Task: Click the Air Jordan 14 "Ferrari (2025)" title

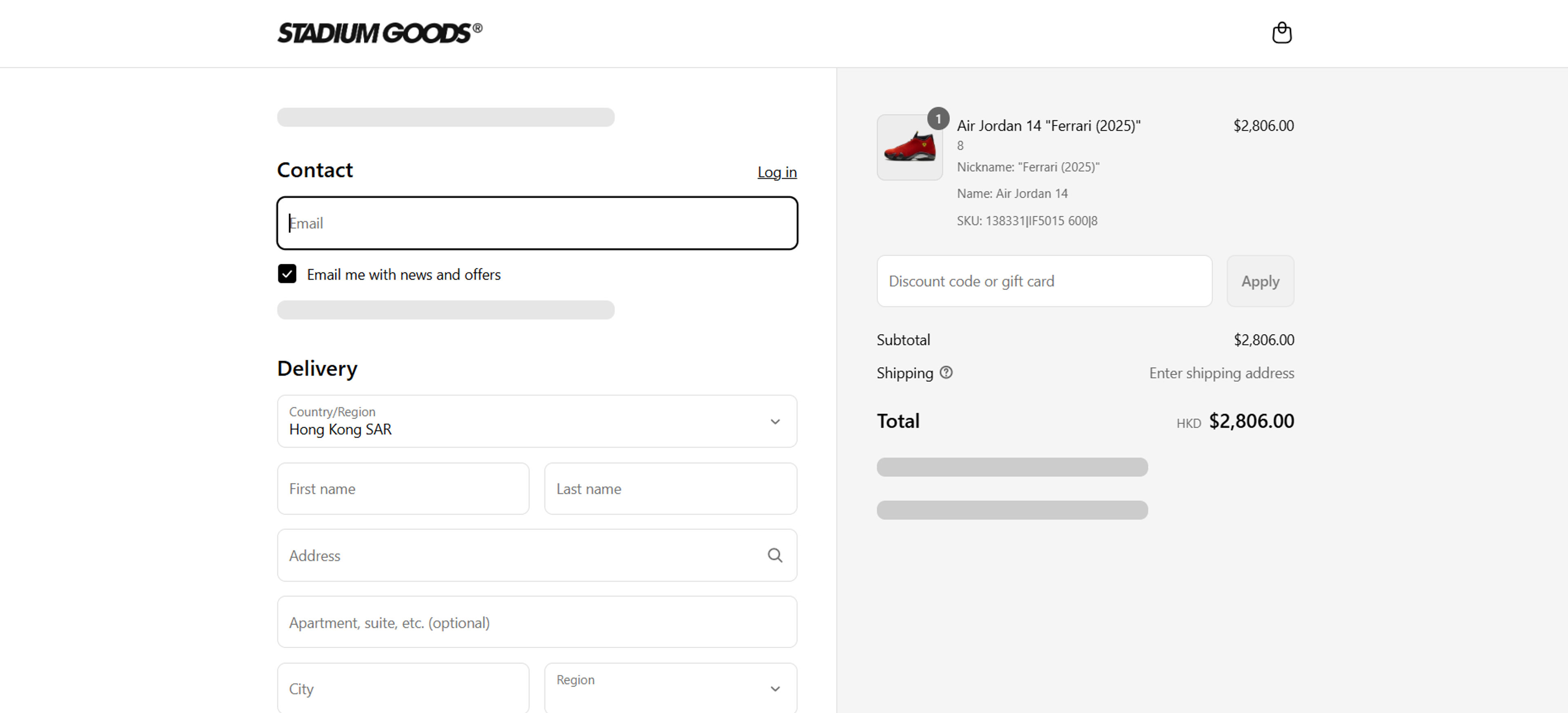Action: tap(1048, 125)
